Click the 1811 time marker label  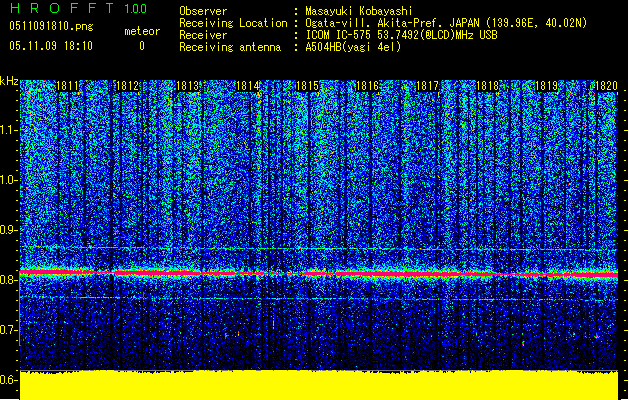point(67,86)
